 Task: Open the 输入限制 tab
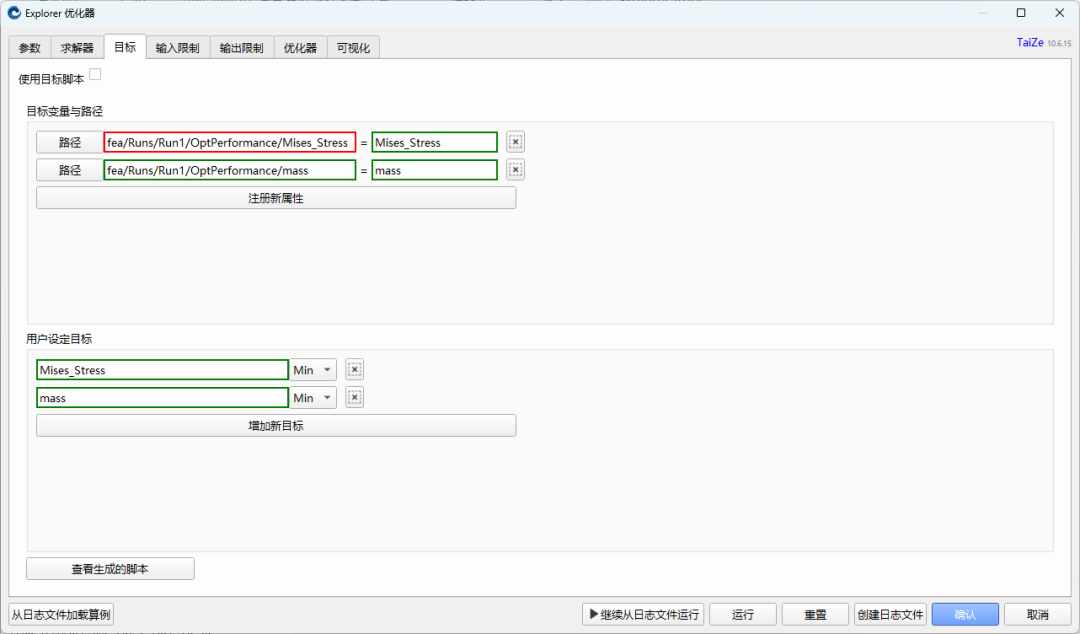click(x=177, y=46)
